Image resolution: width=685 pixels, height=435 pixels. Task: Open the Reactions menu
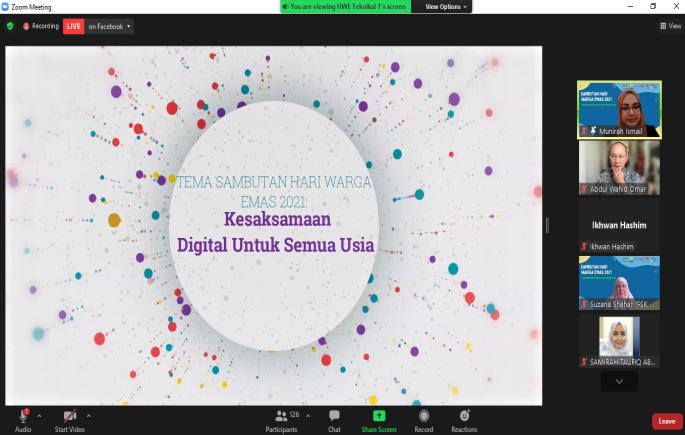coord(464,415)
